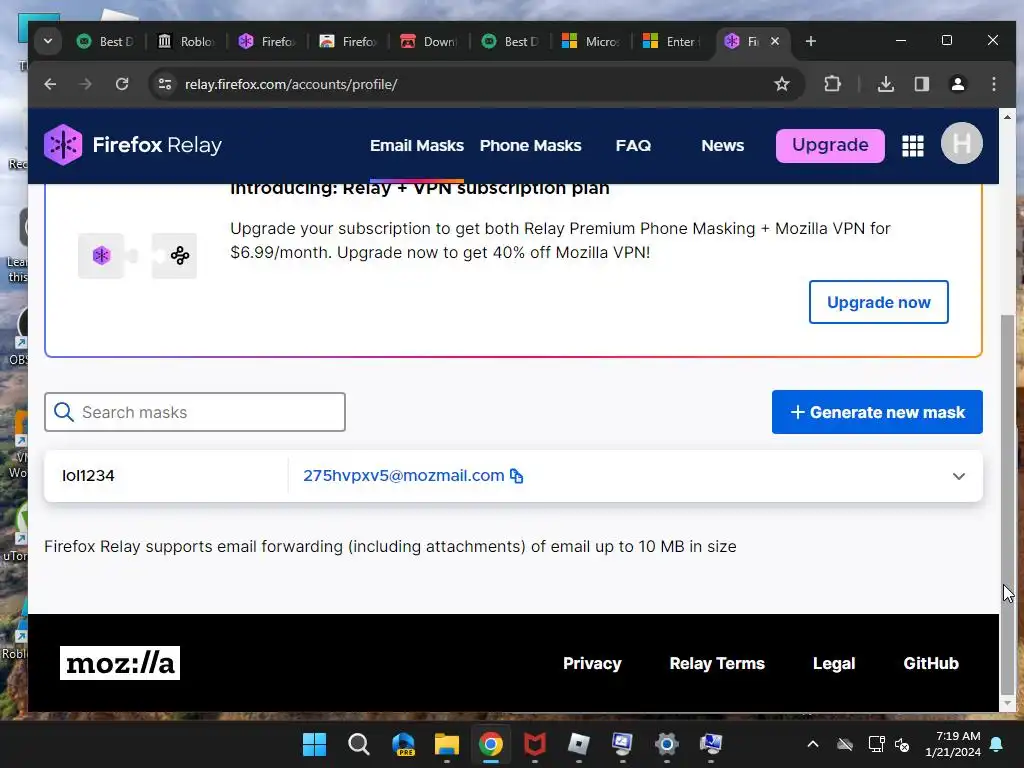Switch to the Roblox tab
Screen dimensions: 1024x768
tap(186, 42)
